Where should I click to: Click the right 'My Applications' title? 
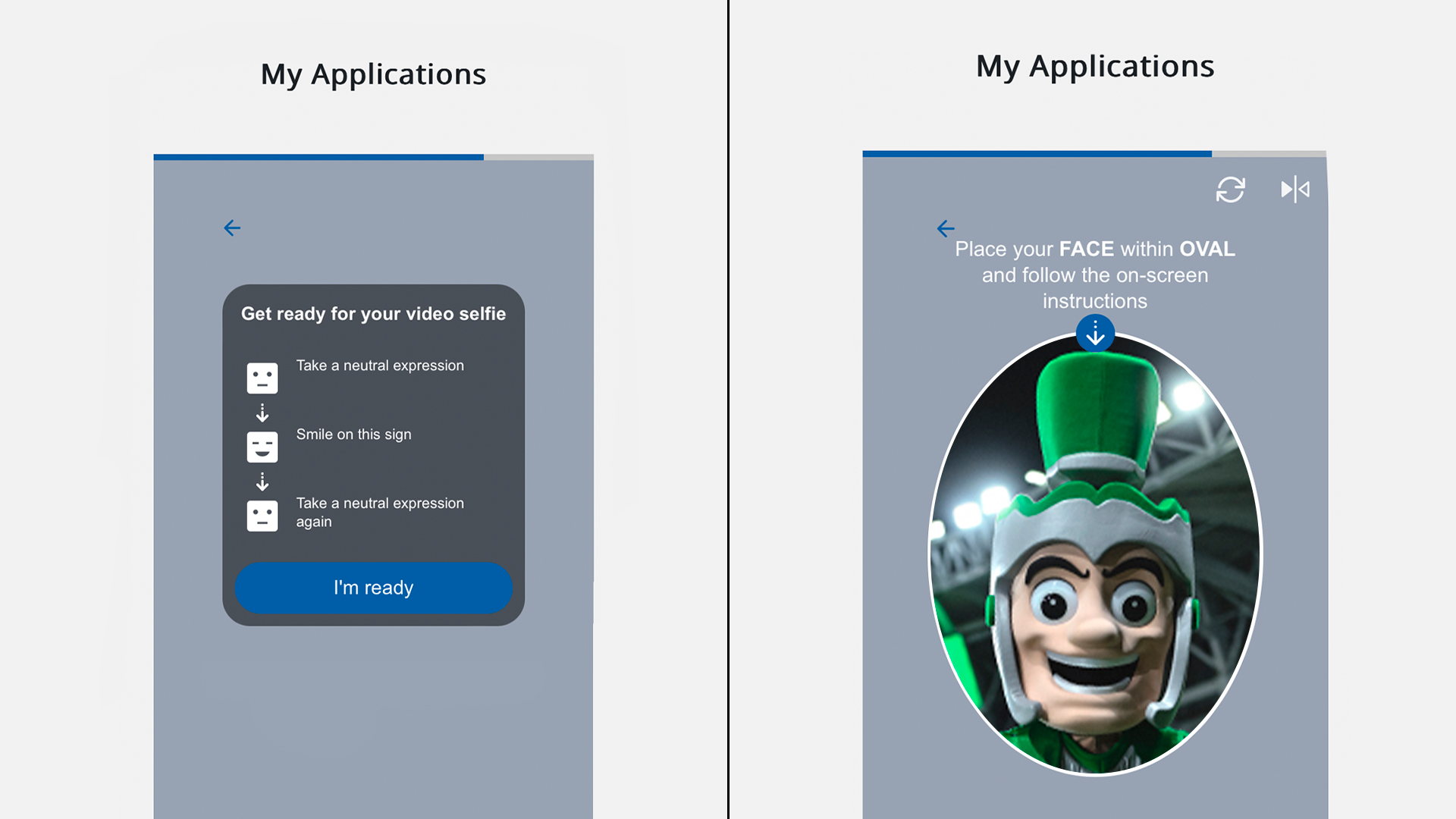(1095, 67)
